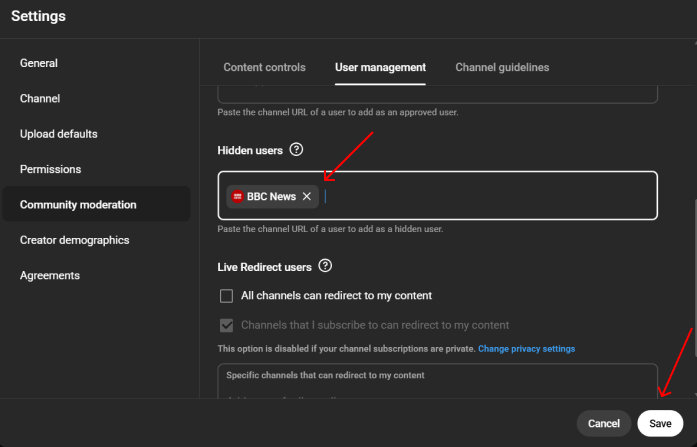This screenshot has height=447, width=697.
Task: Click 'Paste the channel URL... hidden user' hint
Action: pyautogui.click(x=330, y=229)
